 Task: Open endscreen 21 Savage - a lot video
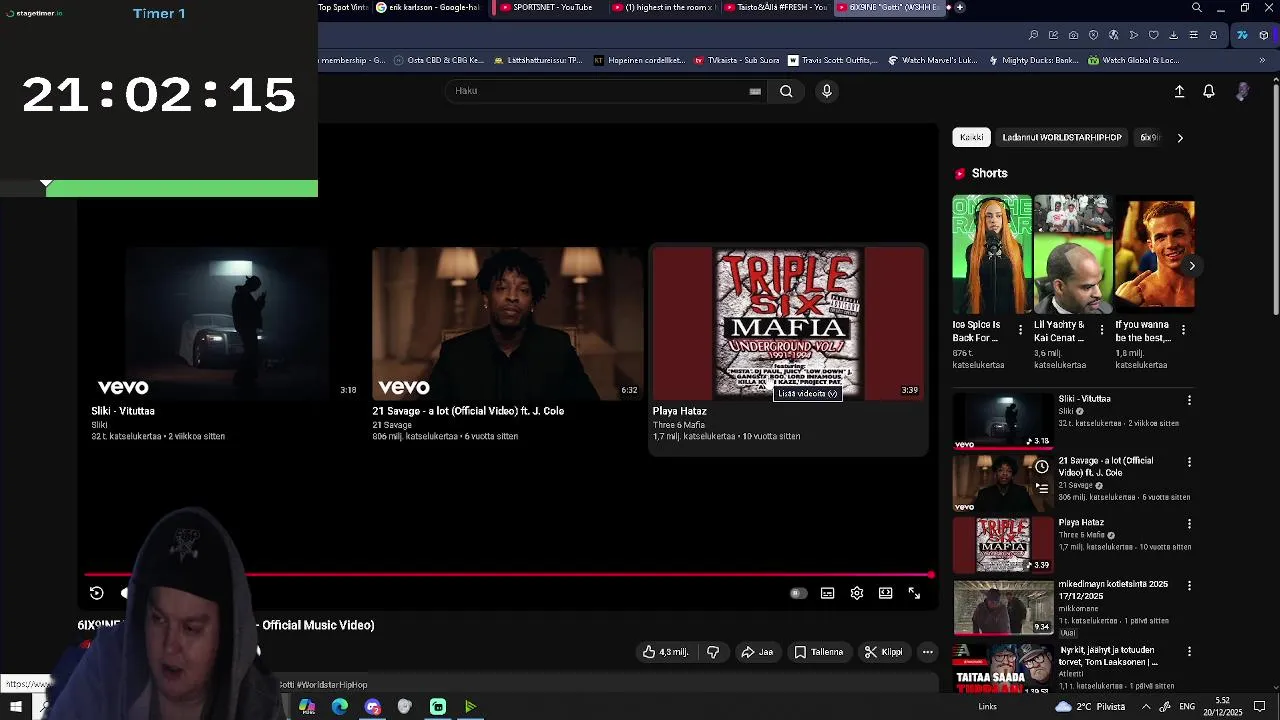[508, 324]
